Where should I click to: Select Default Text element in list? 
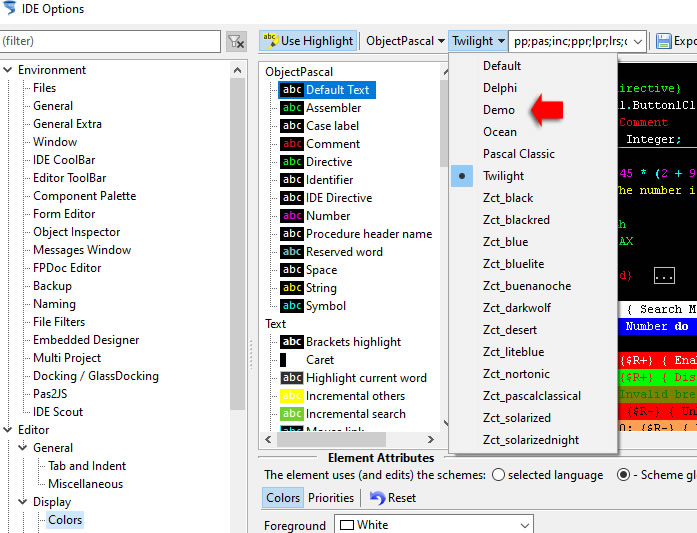click(x=327, y=89)
